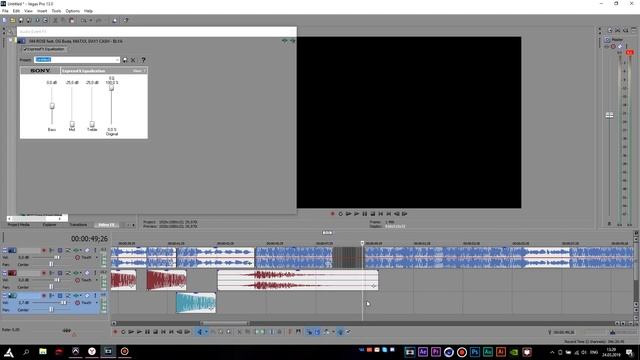This screenshot has width=640, height=360.
Task: Open a project with folder icon
Action: pyautogui.click(x=13, y=20)
